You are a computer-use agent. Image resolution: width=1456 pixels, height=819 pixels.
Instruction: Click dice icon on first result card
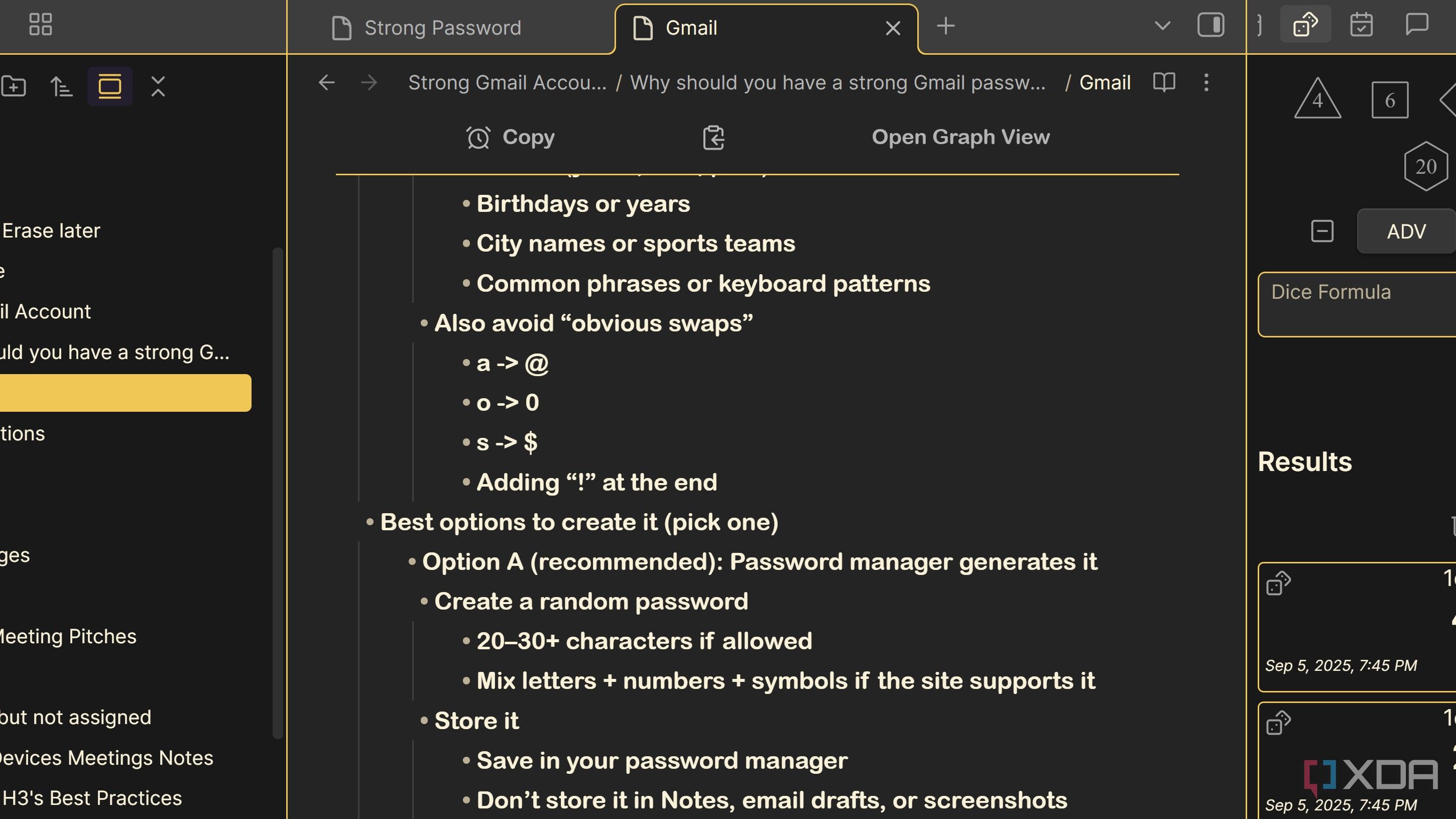pos(1278,583)
